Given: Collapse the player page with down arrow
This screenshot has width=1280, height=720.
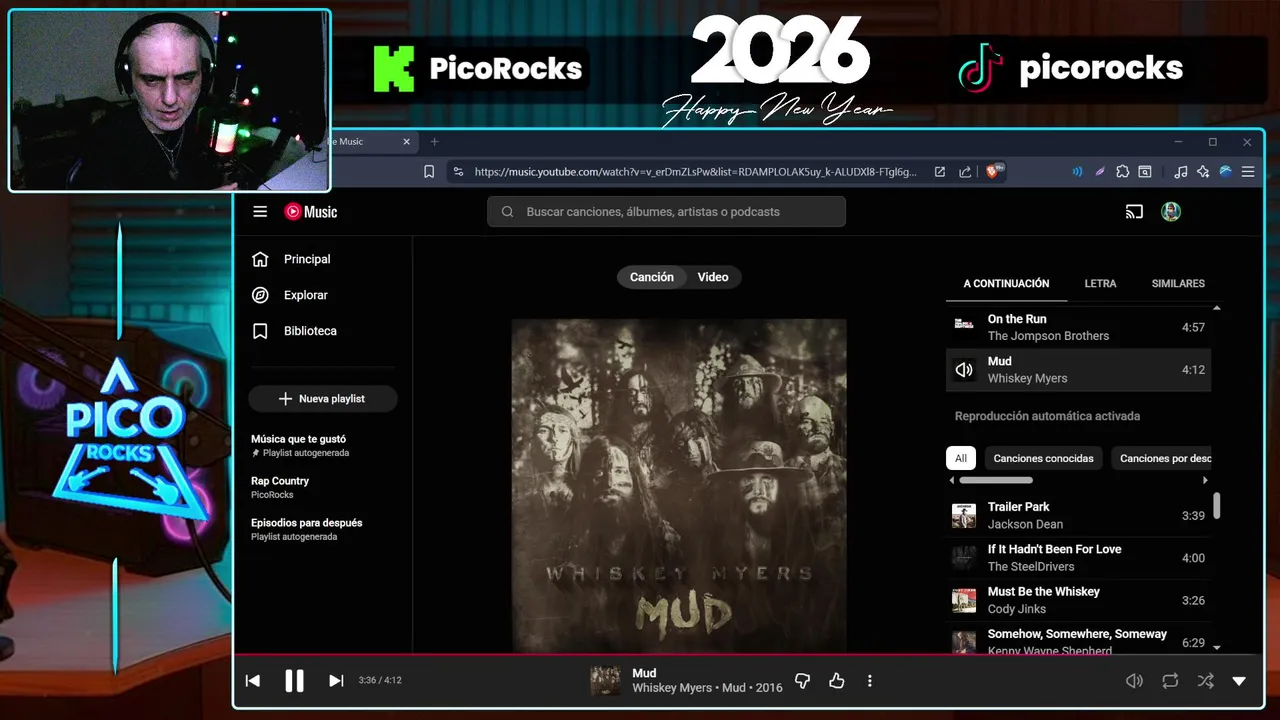Looking at the screenshot, I should tap(1239, 681).
